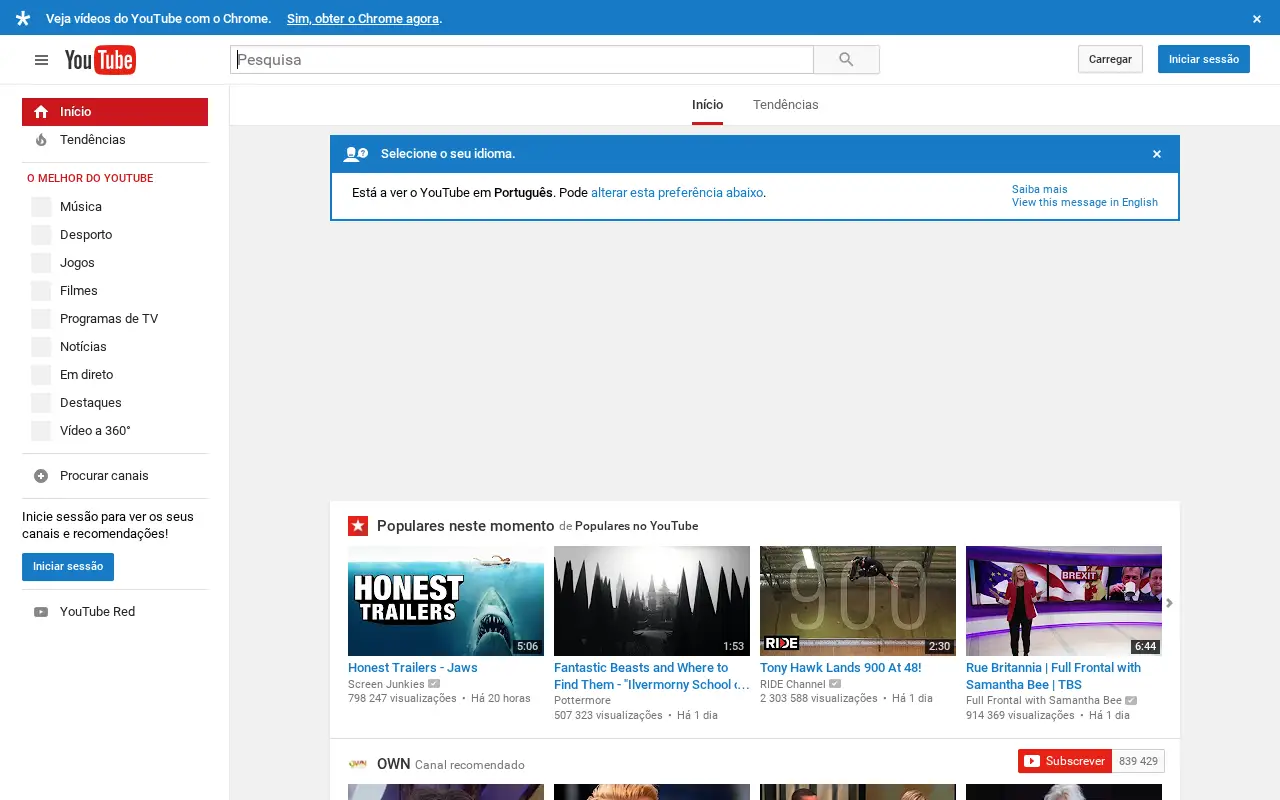
Task: Click the Tendências flame icon
Action: tap(41, 140)
